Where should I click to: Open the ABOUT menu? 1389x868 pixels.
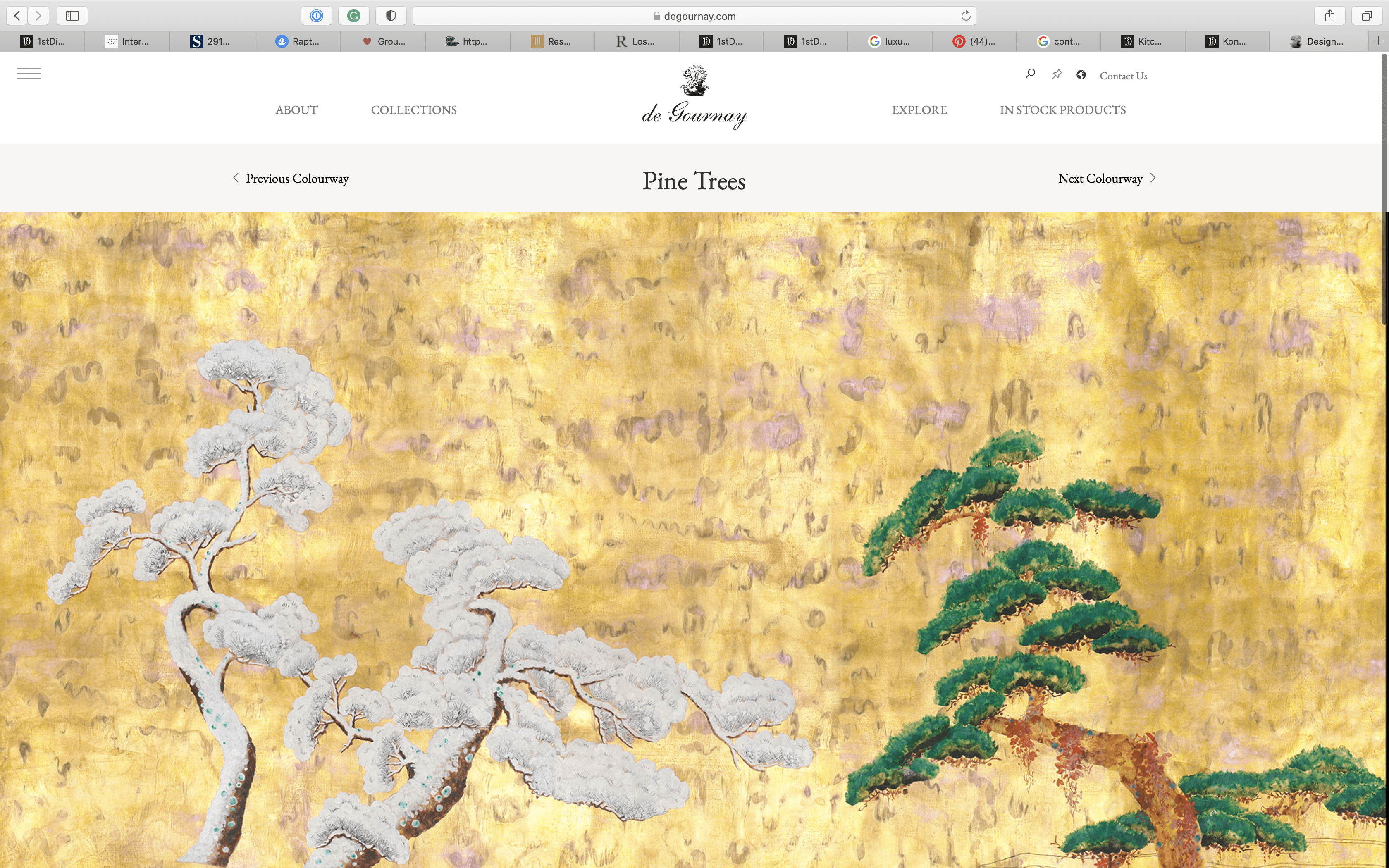pos(296,110)
